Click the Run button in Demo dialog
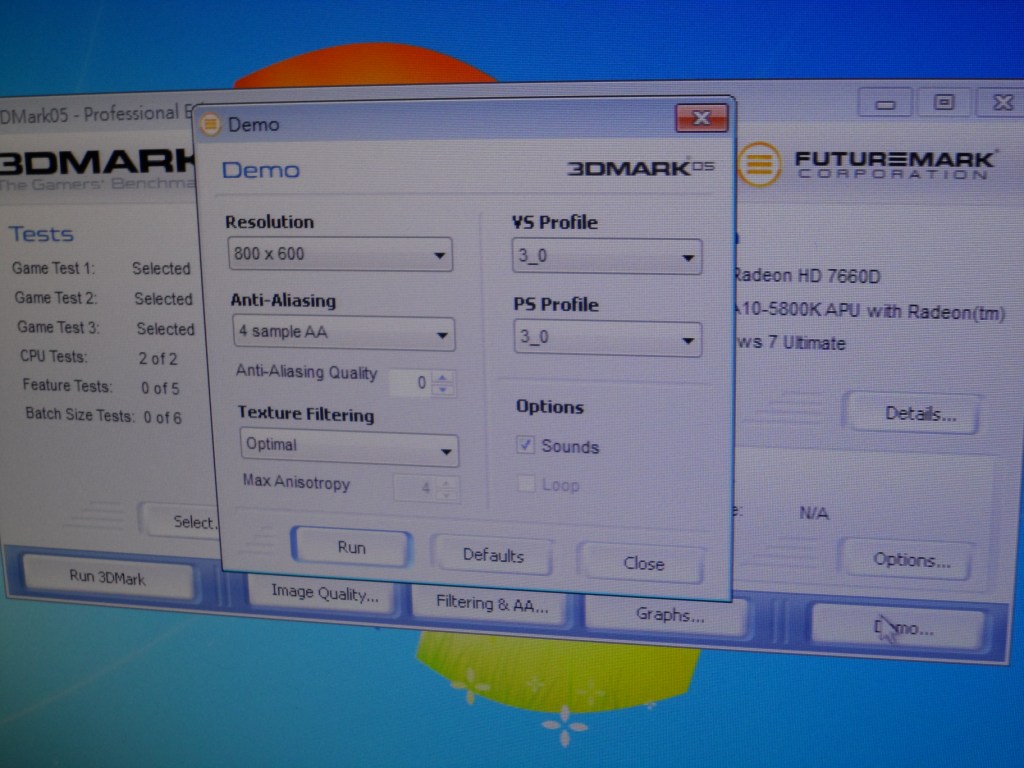This screenshot has height=768, width=1024. (x=351, y=547)
